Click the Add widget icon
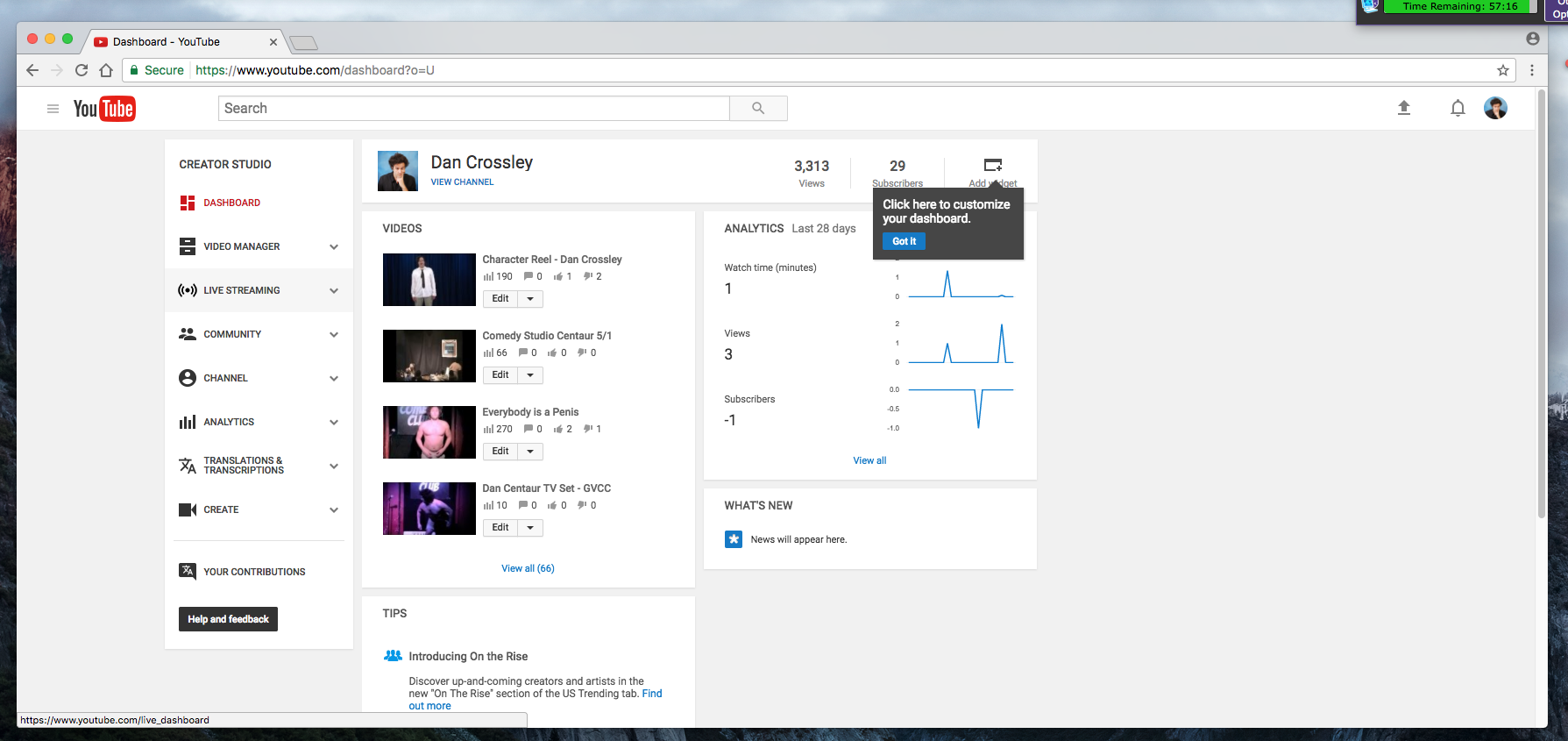The image size is (1568, 741). click(993, 165)
